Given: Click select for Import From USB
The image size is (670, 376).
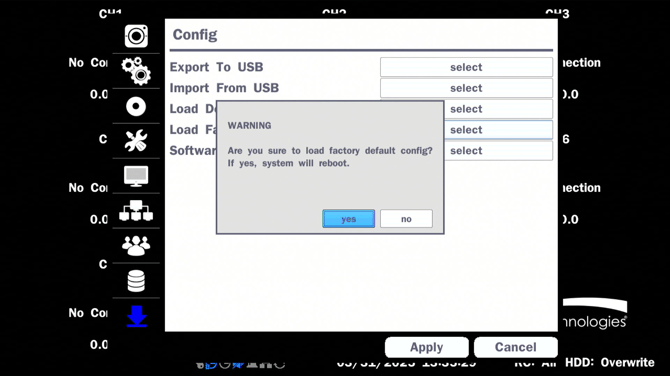Looking at the screenshot, I should 466,88.
